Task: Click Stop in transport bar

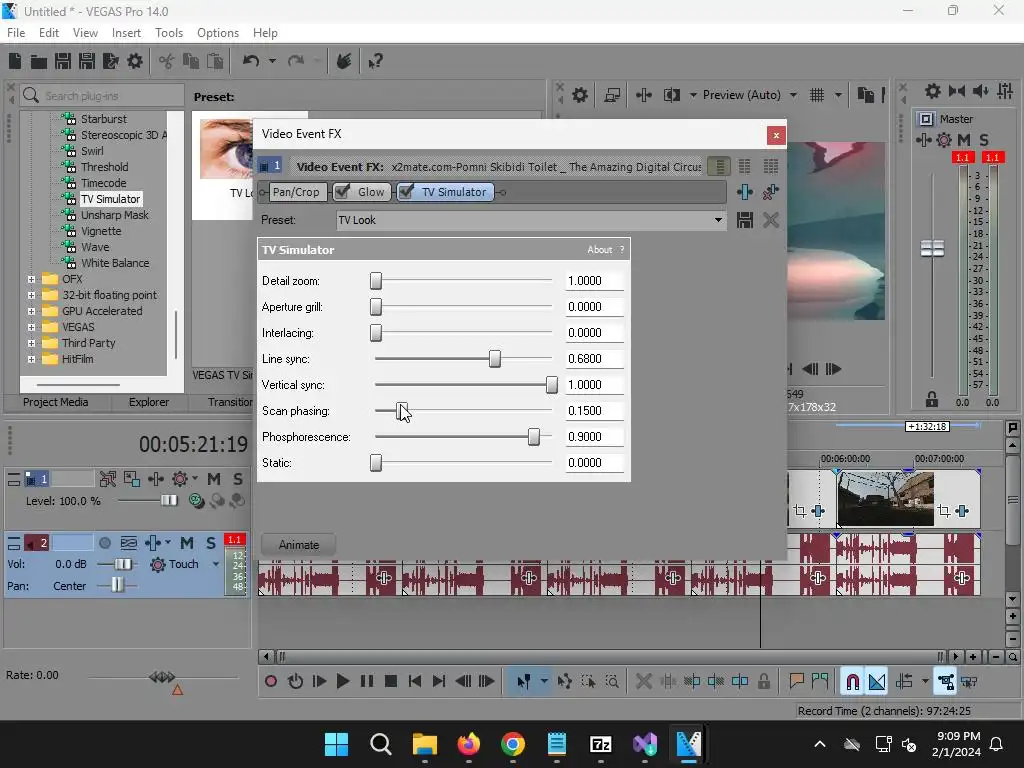Action: (391, 682)
